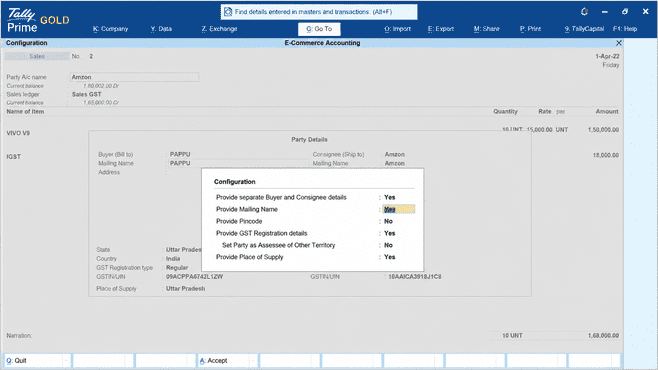Screen dimensions: 658x370
Task: Click the Sales GST ledger value
Action: 86,94
